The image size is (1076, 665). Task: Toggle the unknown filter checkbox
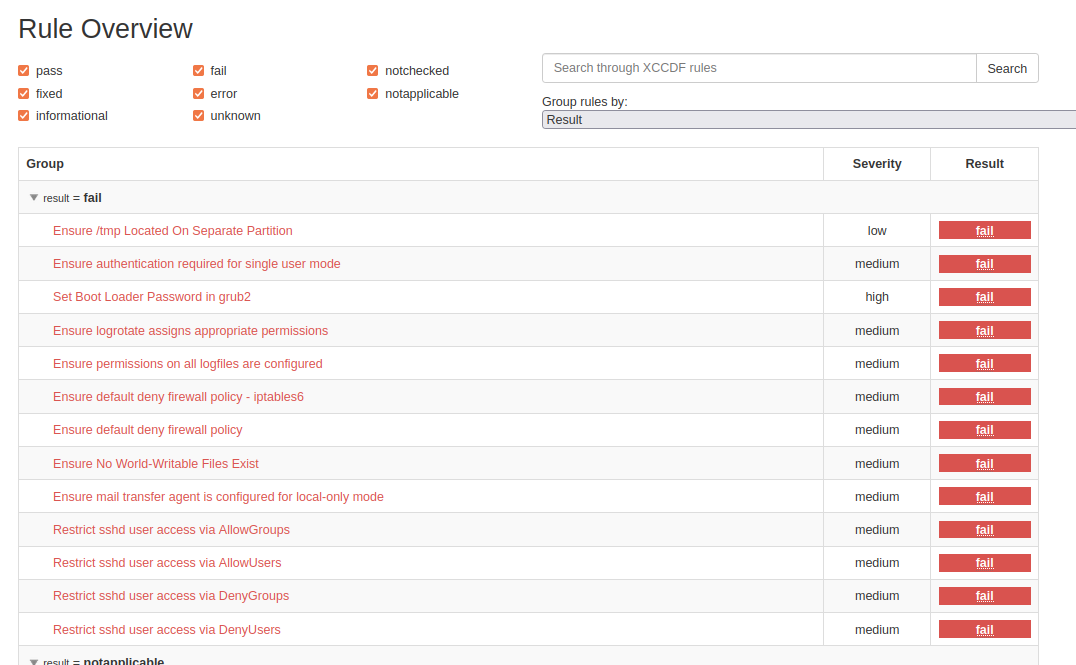199,116
